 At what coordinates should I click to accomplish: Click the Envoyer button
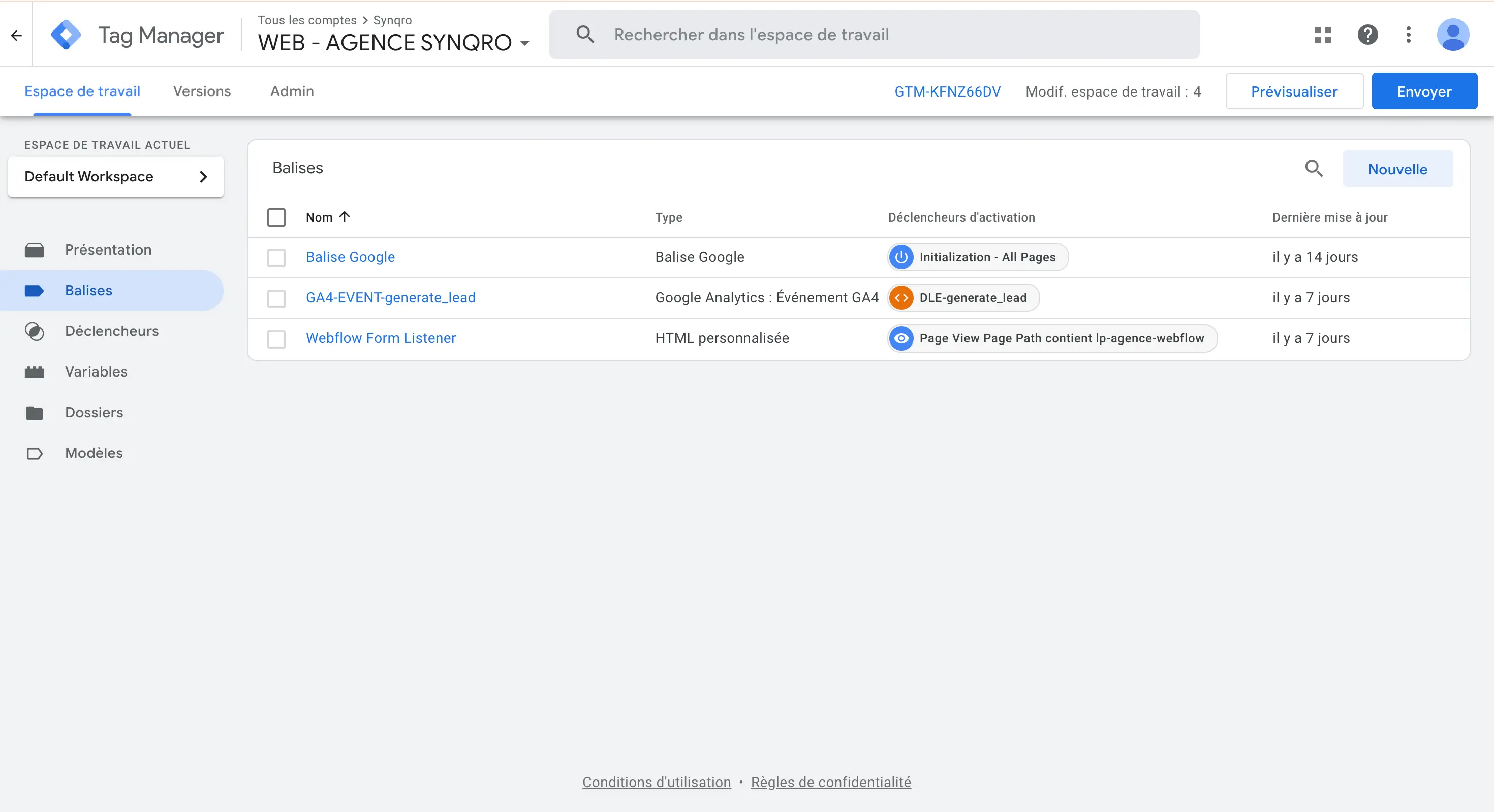tap(1424, 91)
